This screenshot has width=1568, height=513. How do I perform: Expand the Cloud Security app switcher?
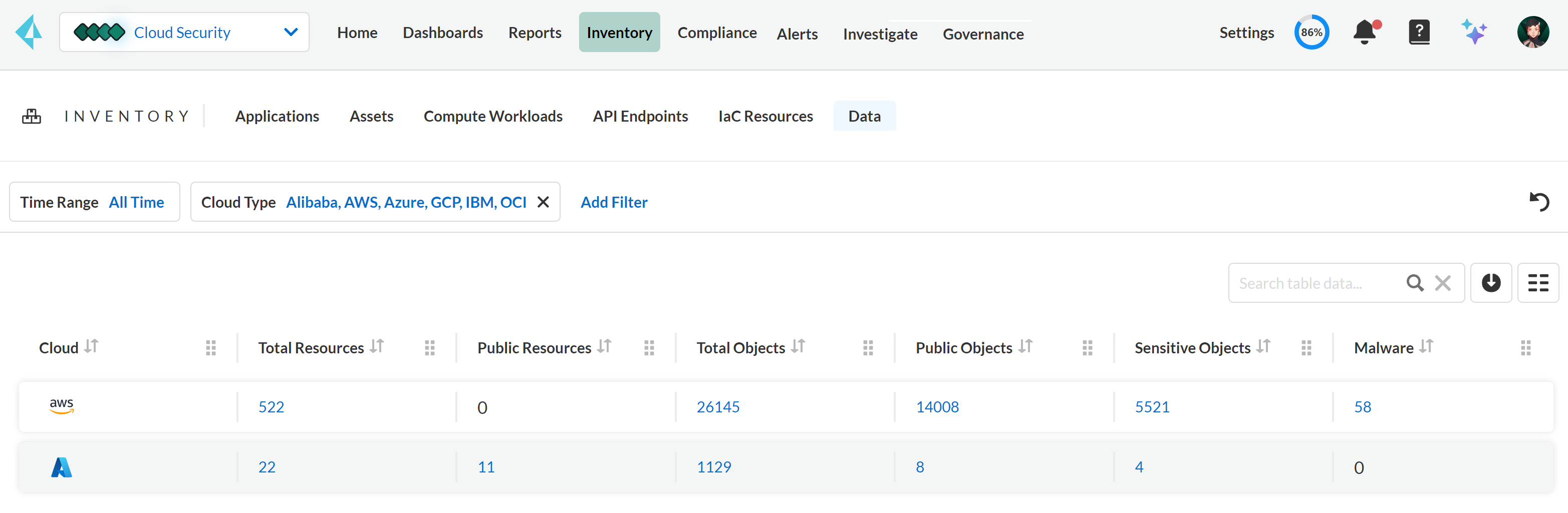184,32
